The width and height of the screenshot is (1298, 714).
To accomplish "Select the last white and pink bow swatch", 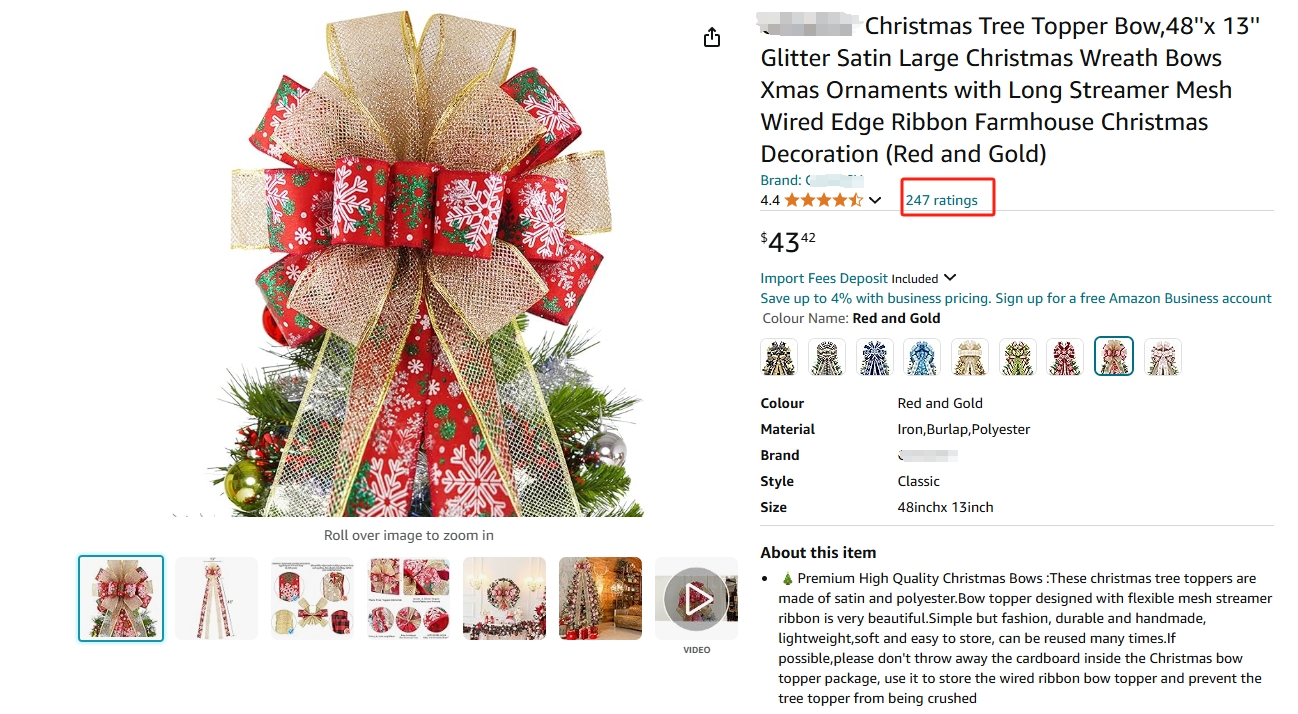I will [1162, 357].
